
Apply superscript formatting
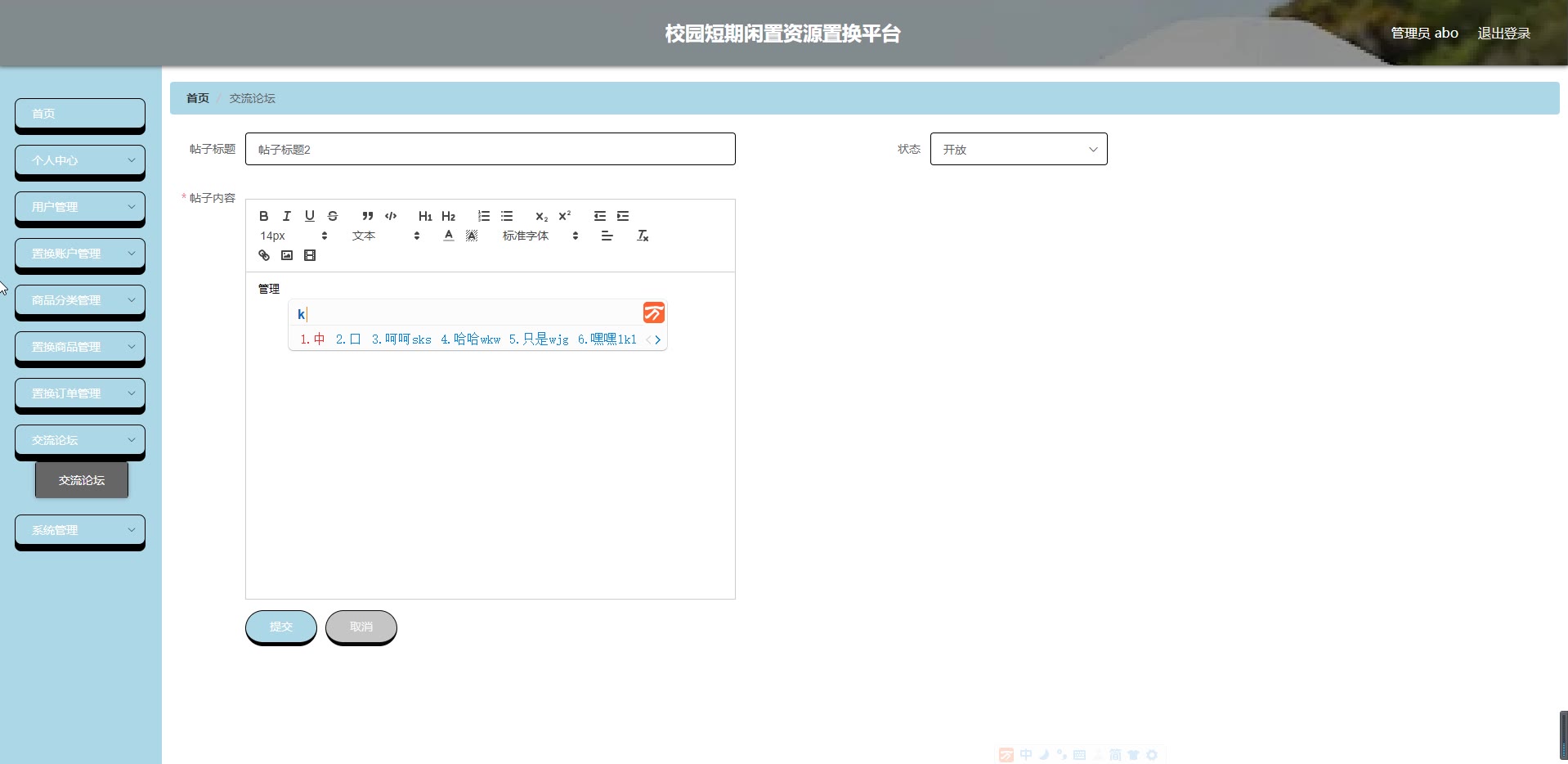coord(564,216)
